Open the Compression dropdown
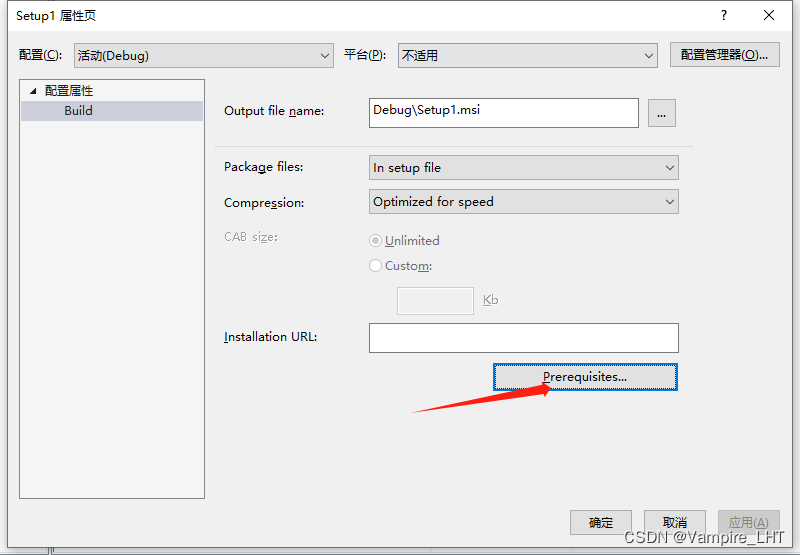Viewport: 800px width, 555px height. click(x=523, y=202)
